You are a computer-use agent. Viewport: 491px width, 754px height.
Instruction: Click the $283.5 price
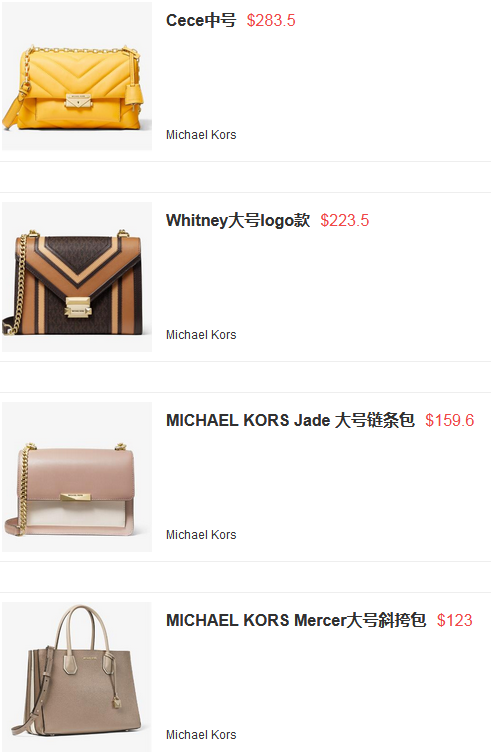pyautogui.click(x=271, y=20)
